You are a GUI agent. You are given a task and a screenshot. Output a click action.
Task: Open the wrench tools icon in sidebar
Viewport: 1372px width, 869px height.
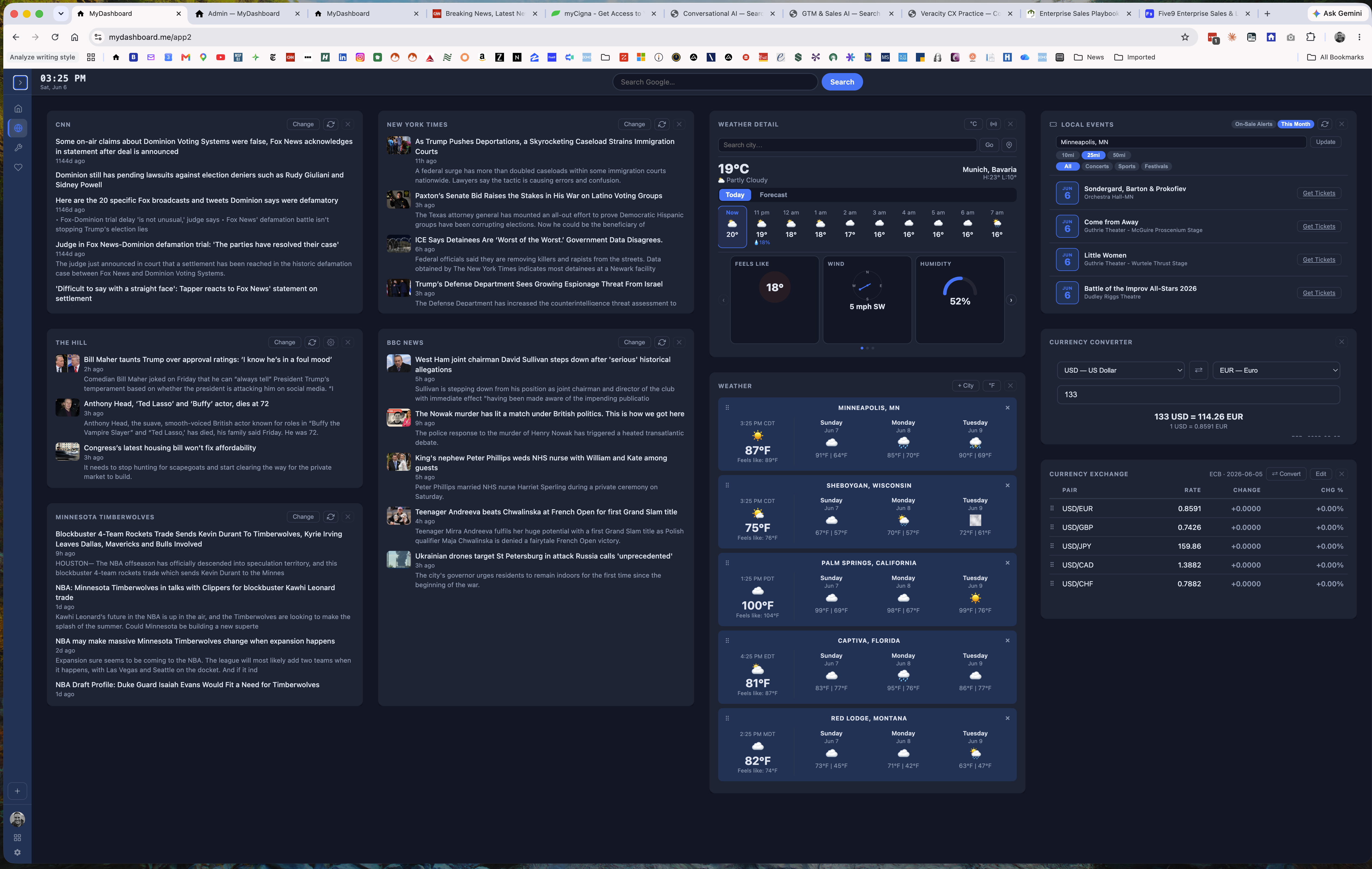tap(18, 148)
